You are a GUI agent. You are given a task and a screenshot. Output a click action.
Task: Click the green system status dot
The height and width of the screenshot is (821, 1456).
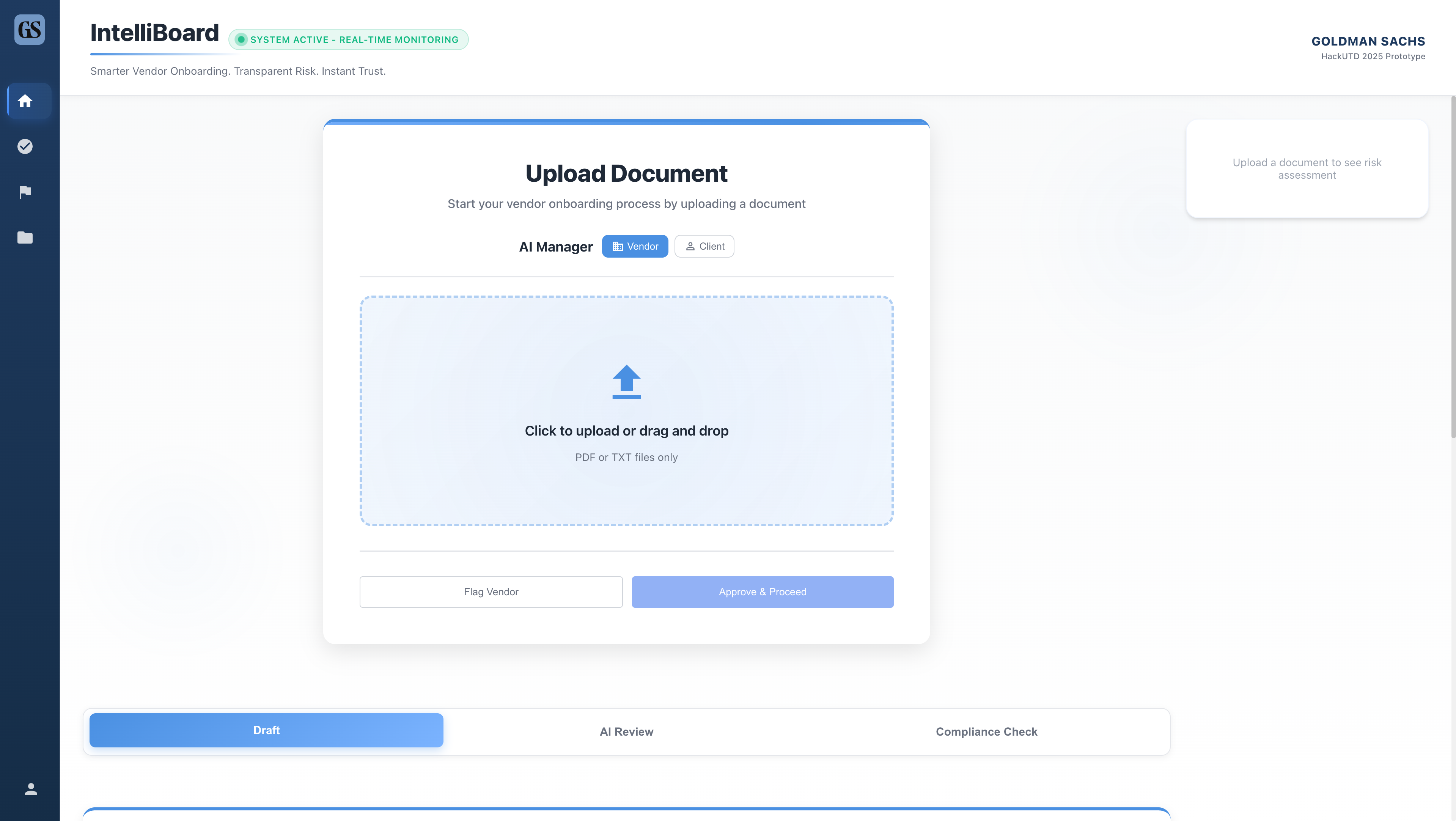[x=241, y=39]
